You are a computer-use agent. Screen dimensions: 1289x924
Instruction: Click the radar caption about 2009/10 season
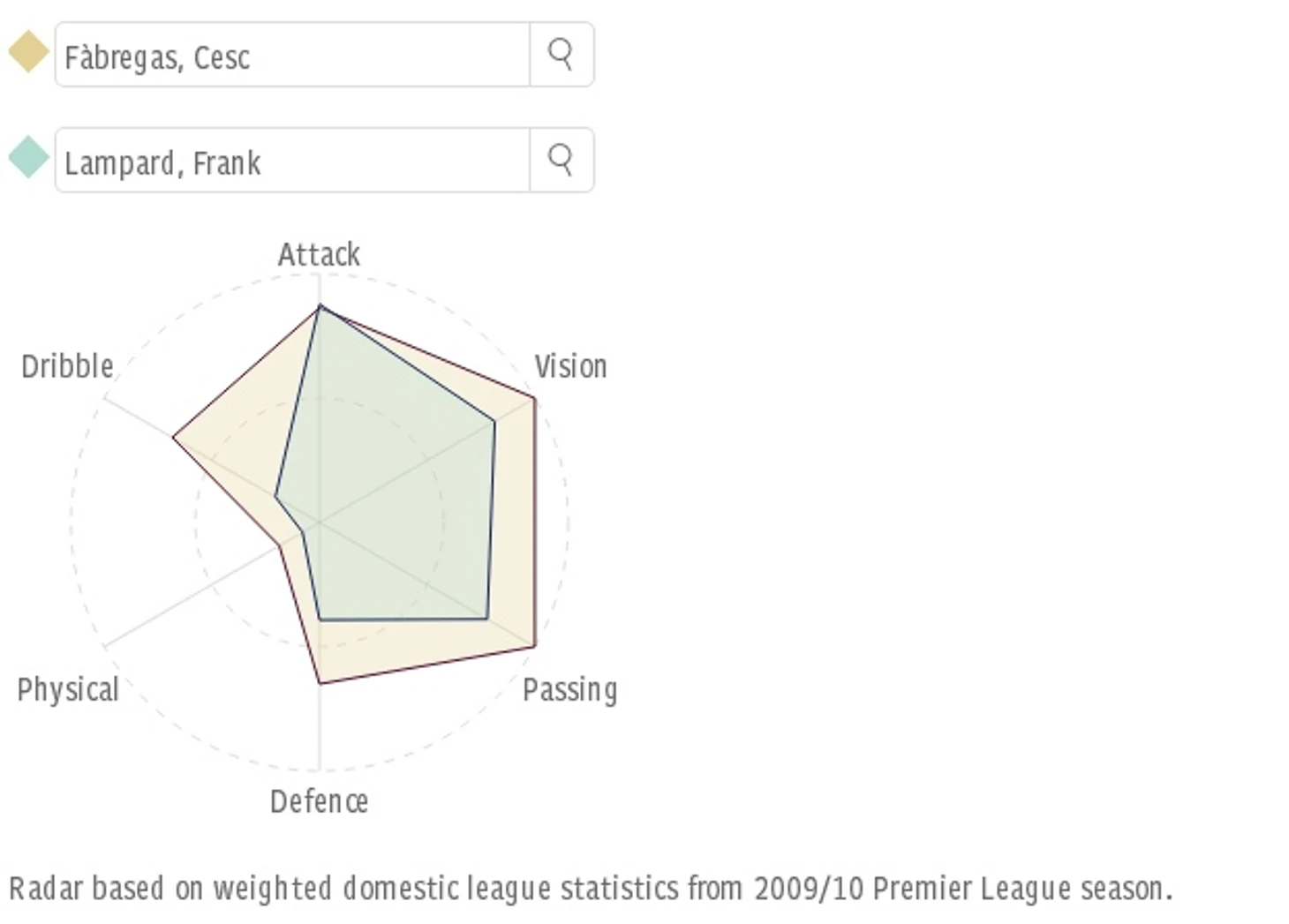591,888
